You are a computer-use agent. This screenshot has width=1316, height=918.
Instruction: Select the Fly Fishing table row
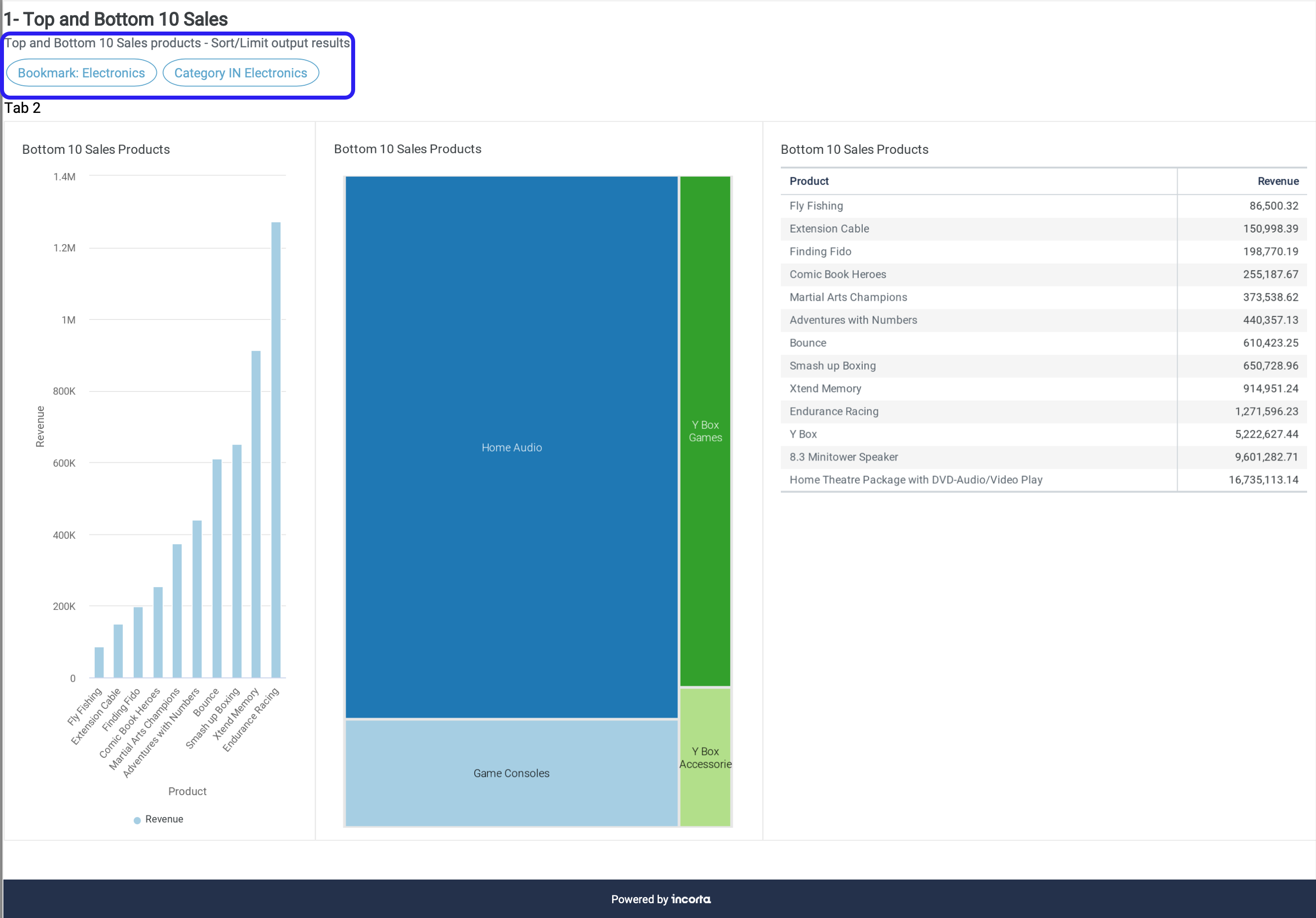(x=816, y=206)
